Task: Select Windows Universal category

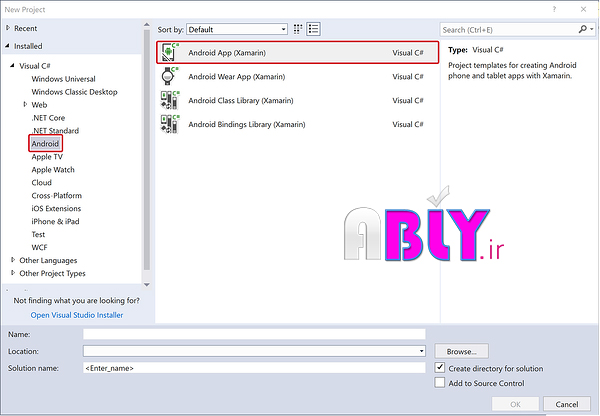Action: (x=64, y=79)
